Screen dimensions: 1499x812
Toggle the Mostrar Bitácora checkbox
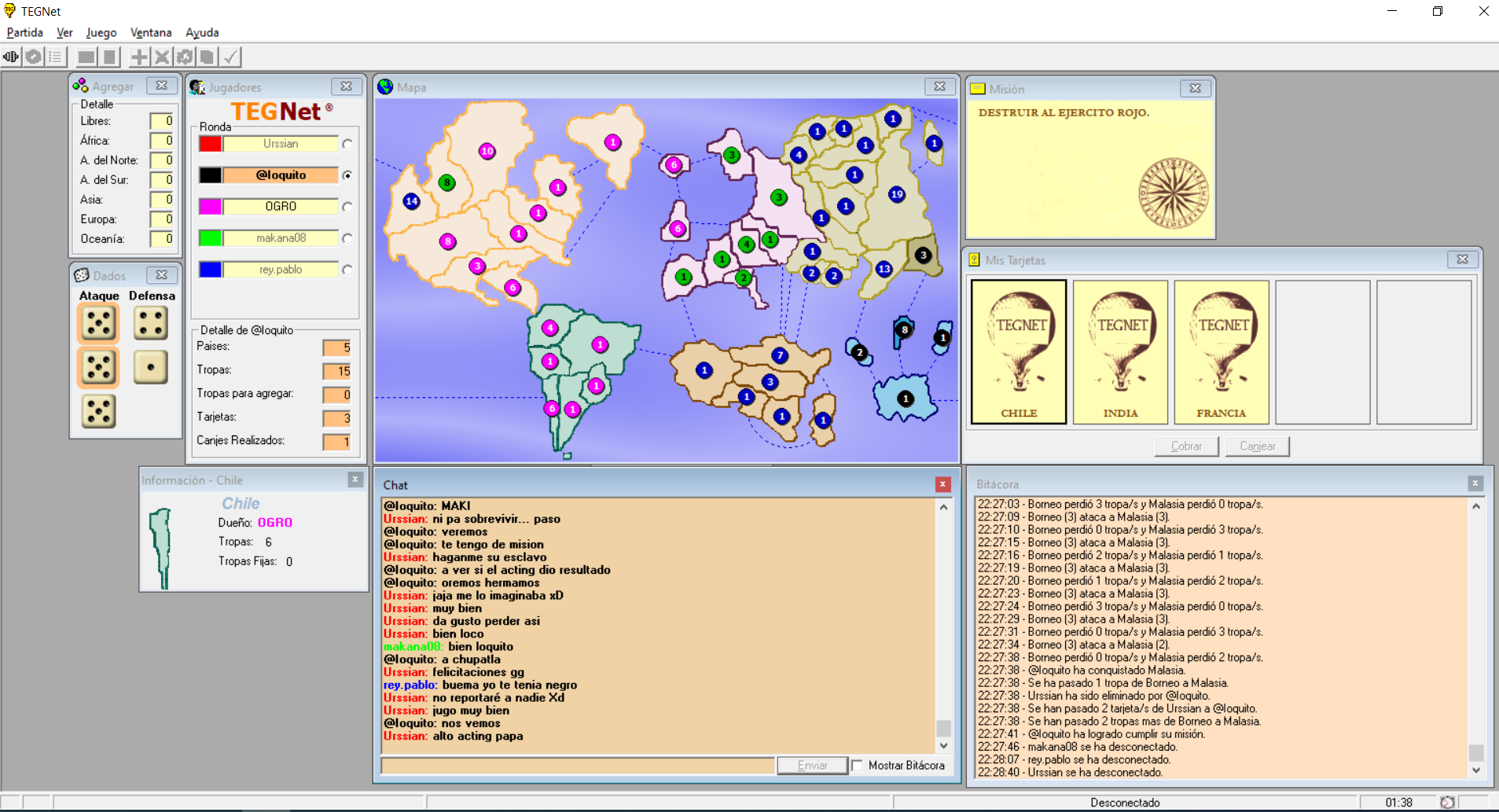click(x=858, y=765)
